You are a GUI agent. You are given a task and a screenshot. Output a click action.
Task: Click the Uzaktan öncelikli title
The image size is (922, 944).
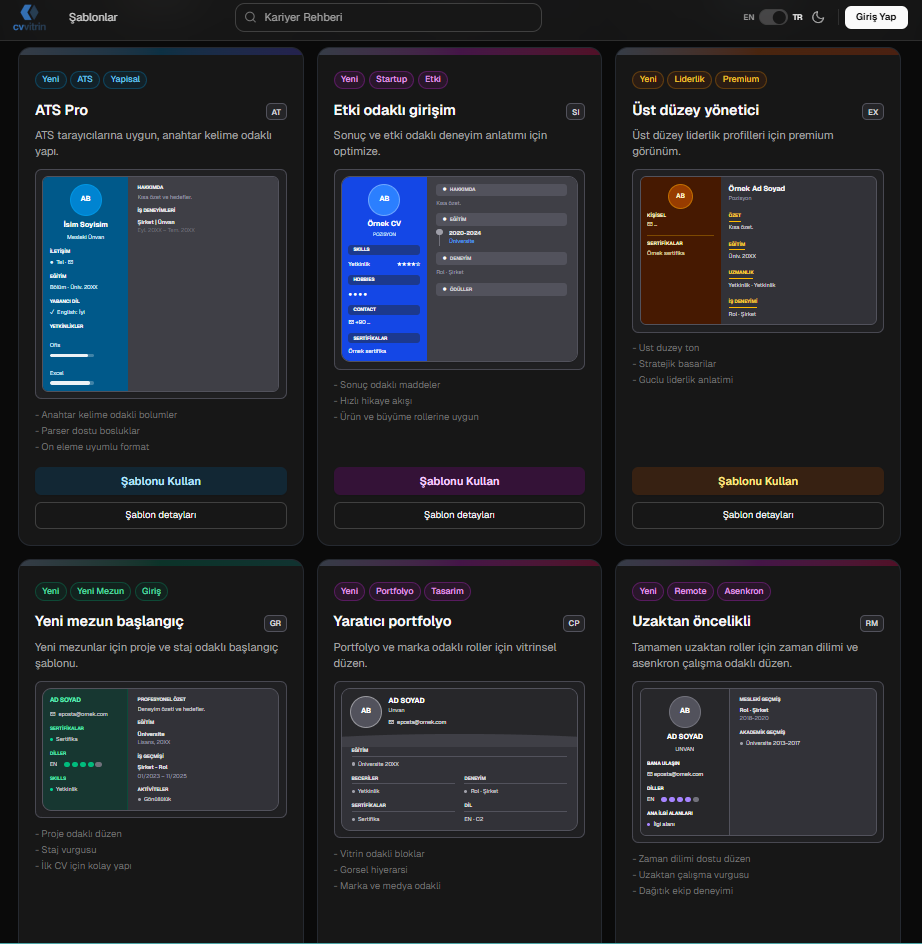pos(691,622)
